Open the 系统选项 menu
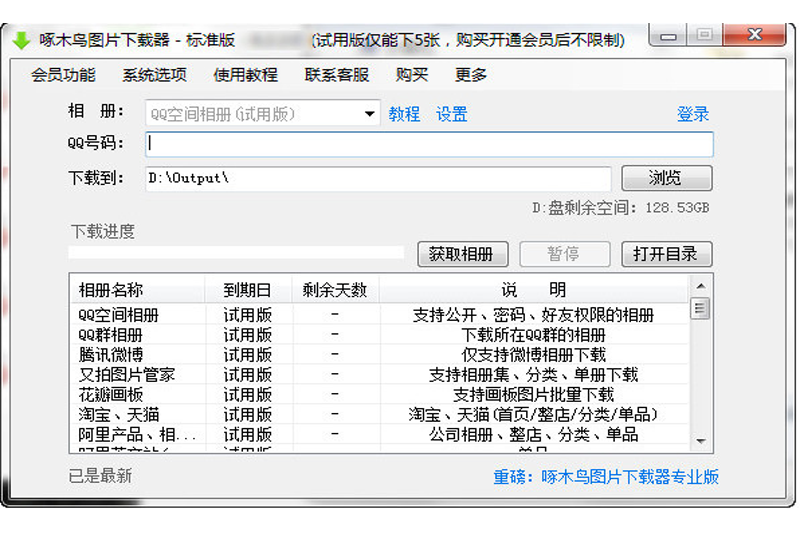Viewport: 800px width, 533px height. pyautogui.click(x=154, y=75)
